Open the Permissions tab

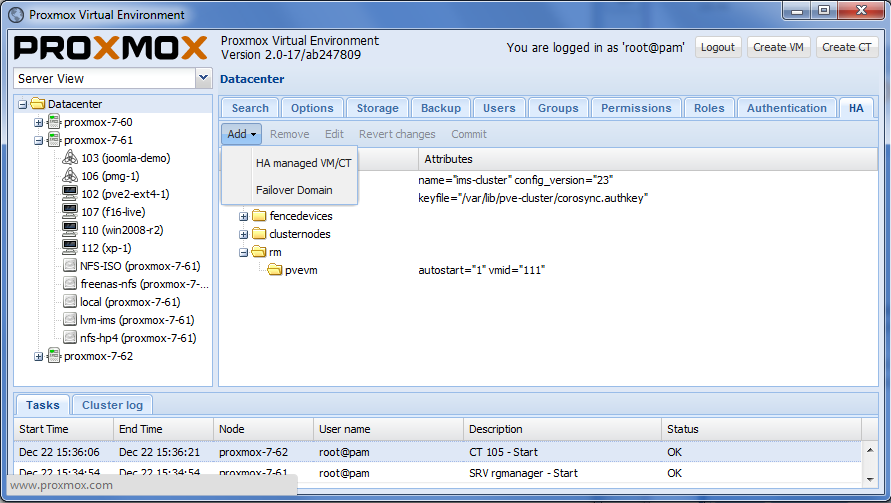[x=636, y=108]
